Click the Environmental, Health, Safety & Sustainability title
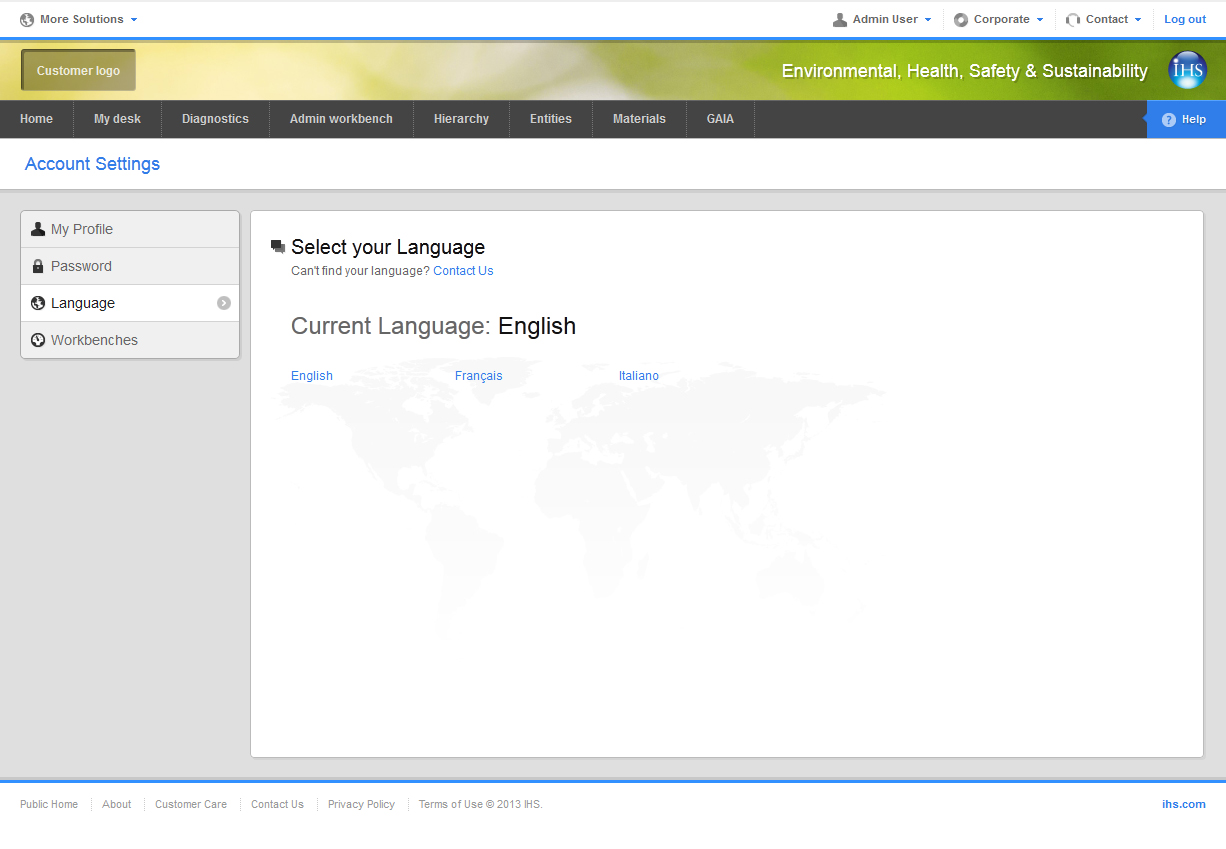 pyautogui.click(x=965, y=71)
